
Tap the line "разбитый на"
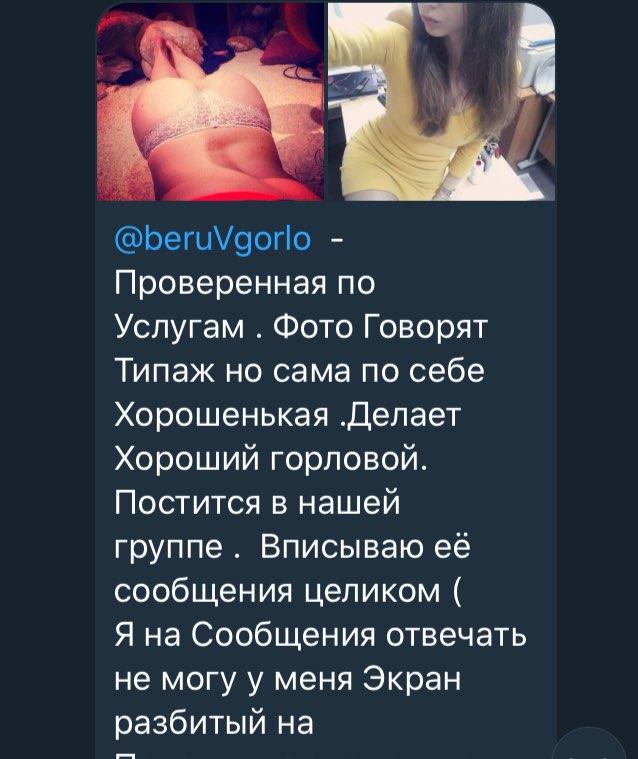214,723
